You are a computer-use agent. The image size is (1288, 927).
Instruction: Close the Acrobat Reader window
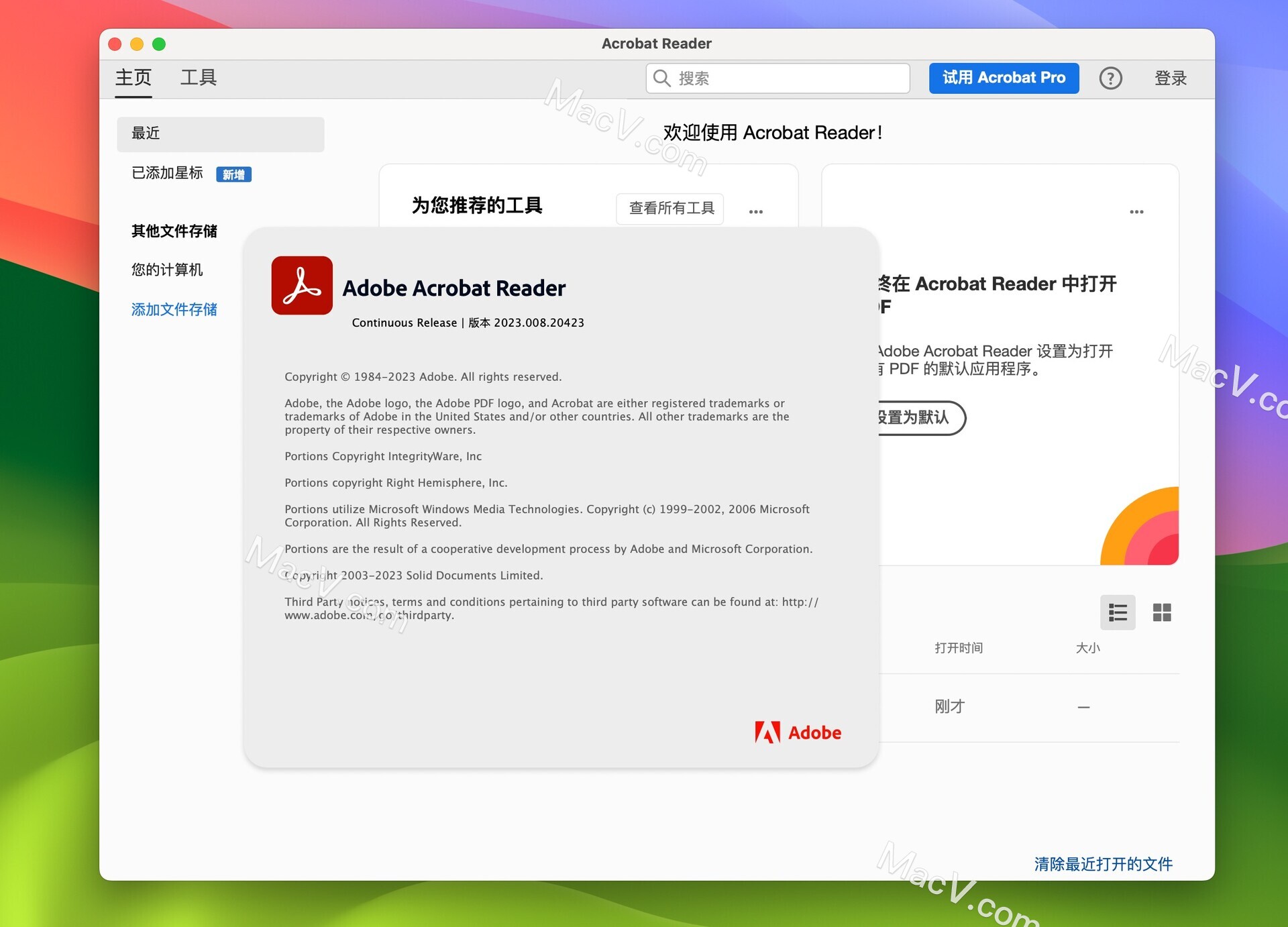pos(115,44)
